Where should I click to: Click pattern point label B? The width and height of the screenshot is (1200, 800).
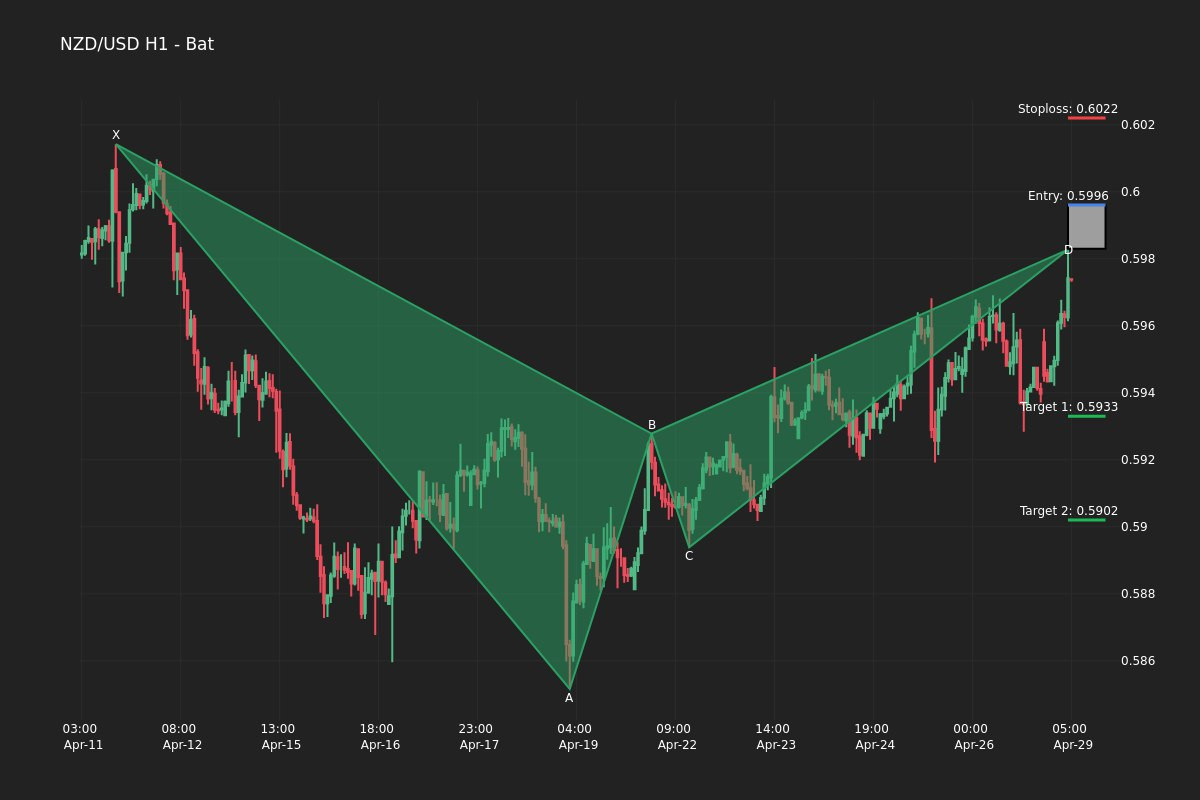click(652, 425)
